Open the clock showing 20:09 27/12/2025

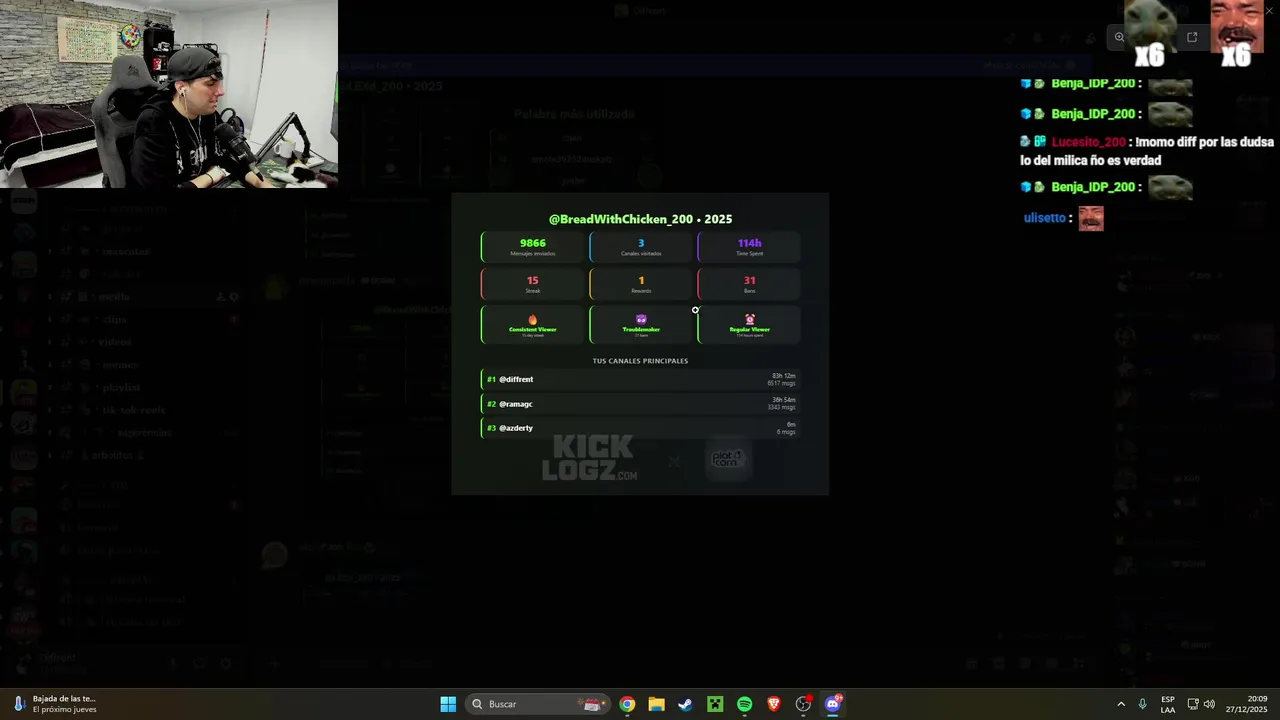1247,704
